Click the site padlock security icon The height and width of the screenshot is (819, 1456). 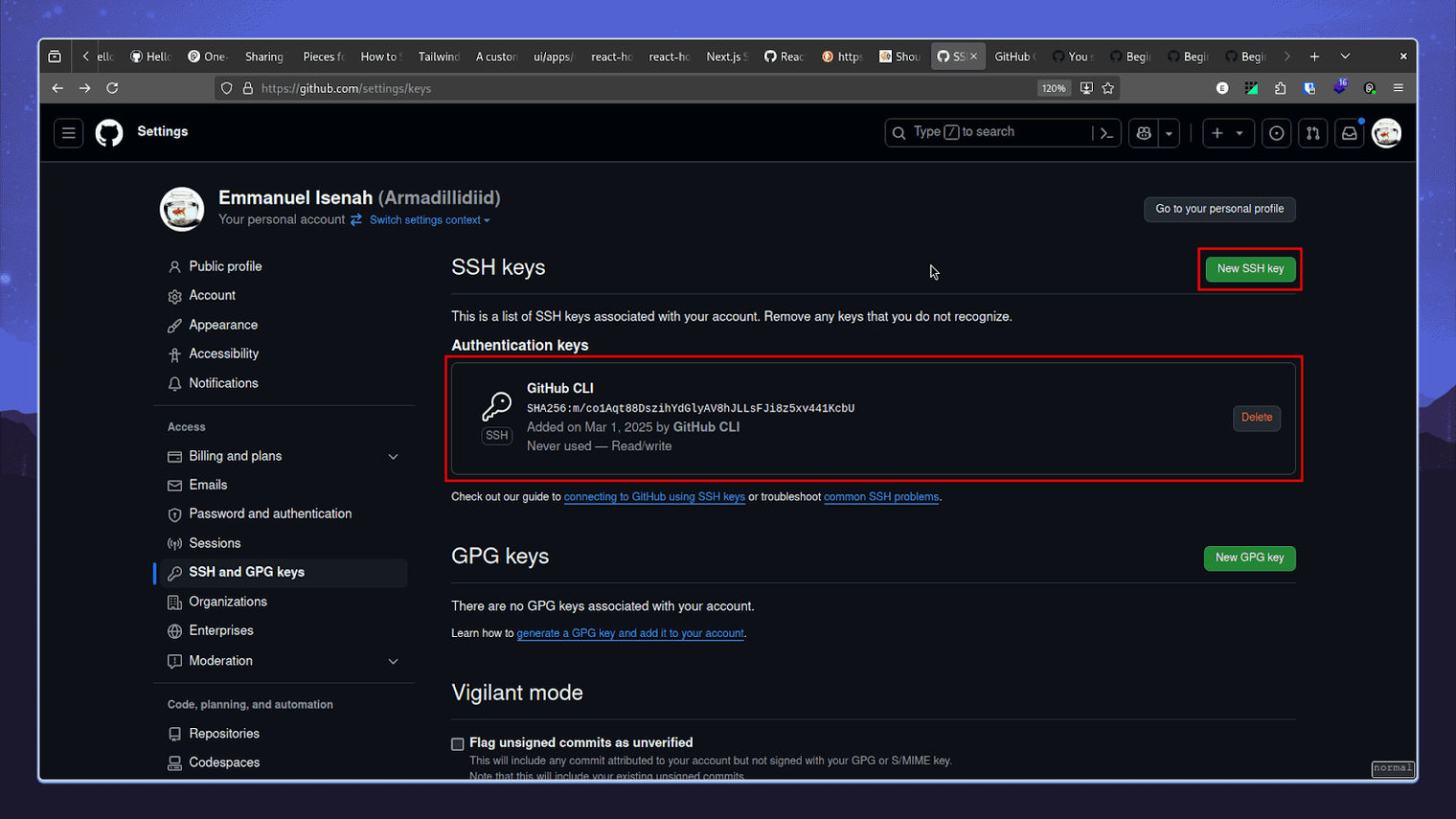tap(247, 88)
